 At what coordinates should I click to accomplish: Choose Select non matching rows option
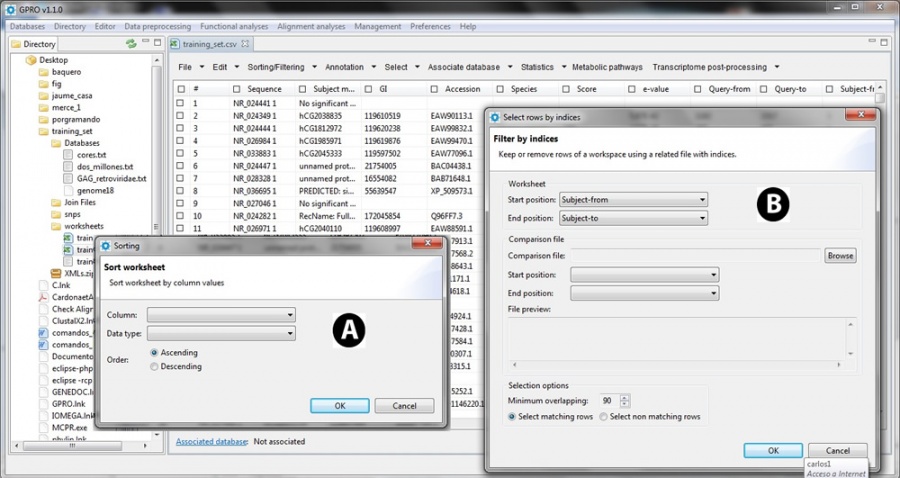604,417
